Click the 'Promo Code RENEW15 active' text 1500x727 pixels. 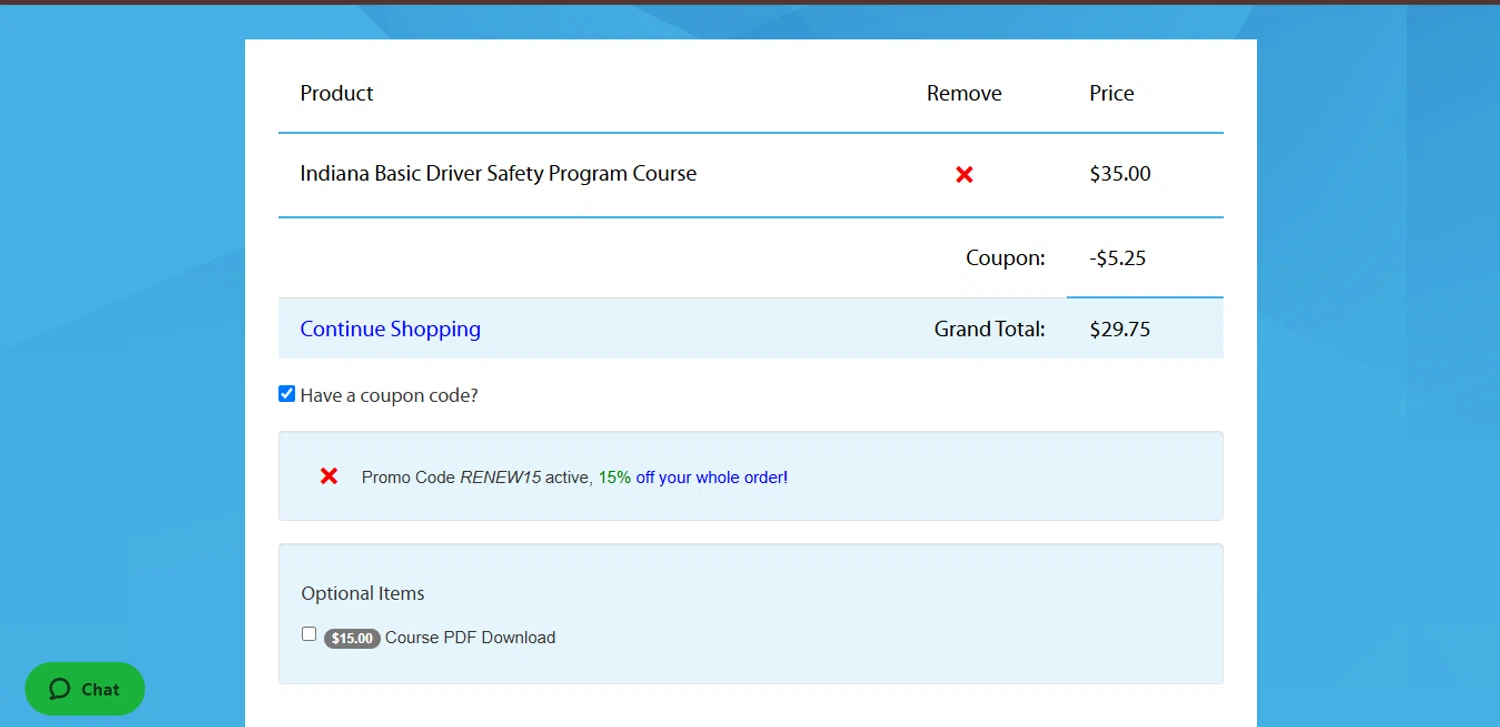click(x=476, y=478)
